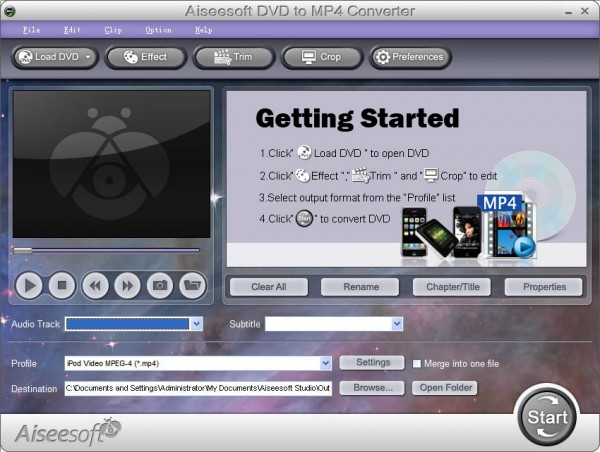Expand the Subtitle dropdown
This screenshot has width=600, height=452.
click(397, 324)
